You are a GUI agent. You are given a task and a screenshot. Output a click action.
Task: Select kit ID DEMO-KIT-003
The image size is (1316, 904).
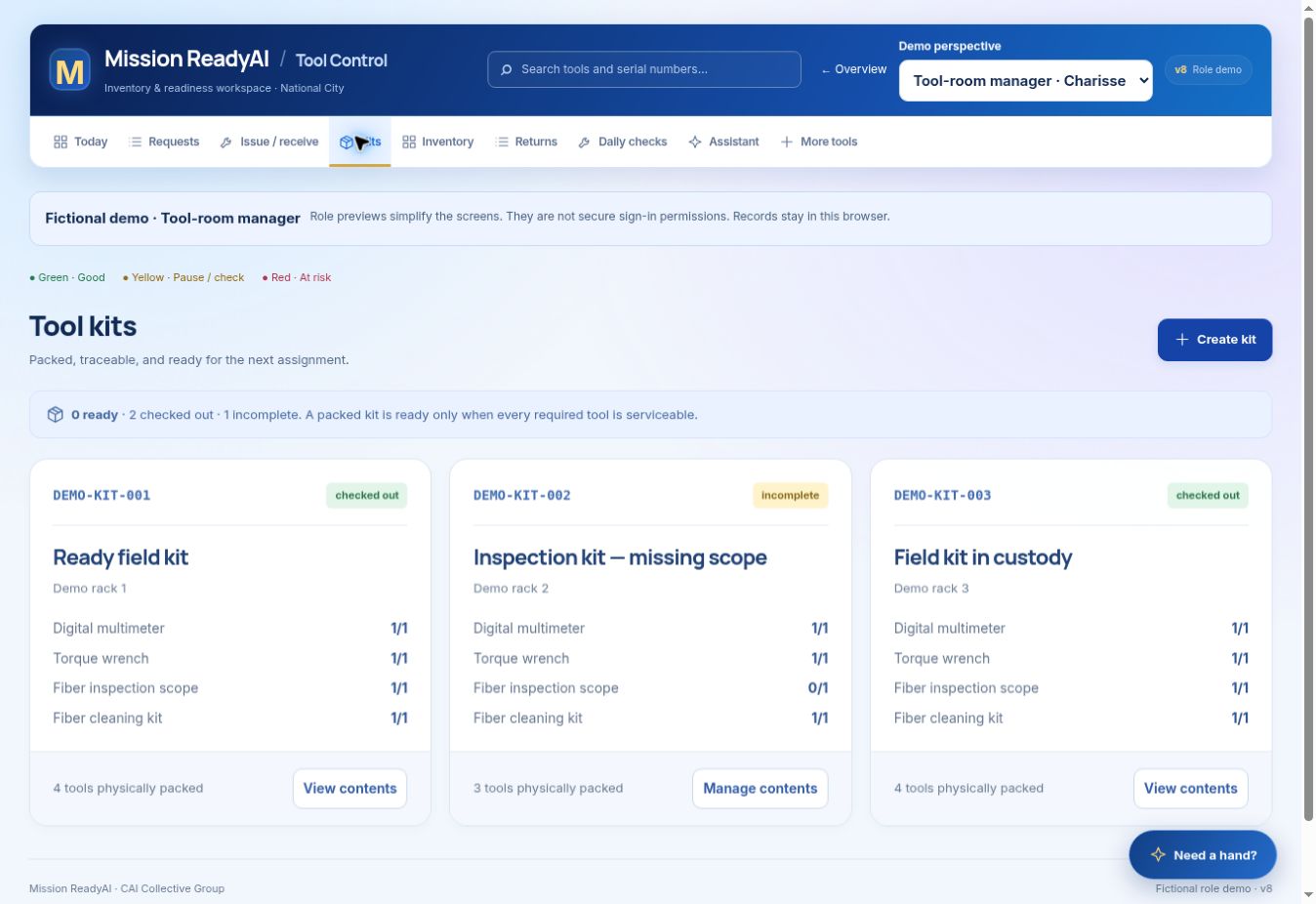[x=942, y=495]
